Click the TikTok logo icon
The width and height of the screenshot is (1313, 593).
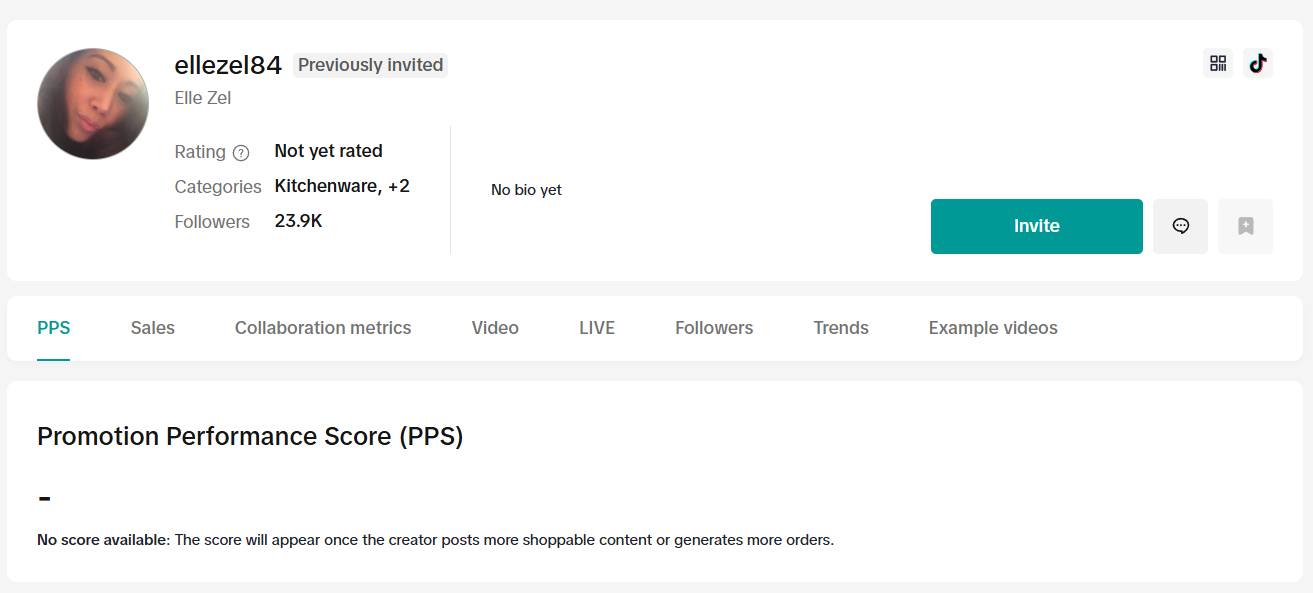point(1258,64)
